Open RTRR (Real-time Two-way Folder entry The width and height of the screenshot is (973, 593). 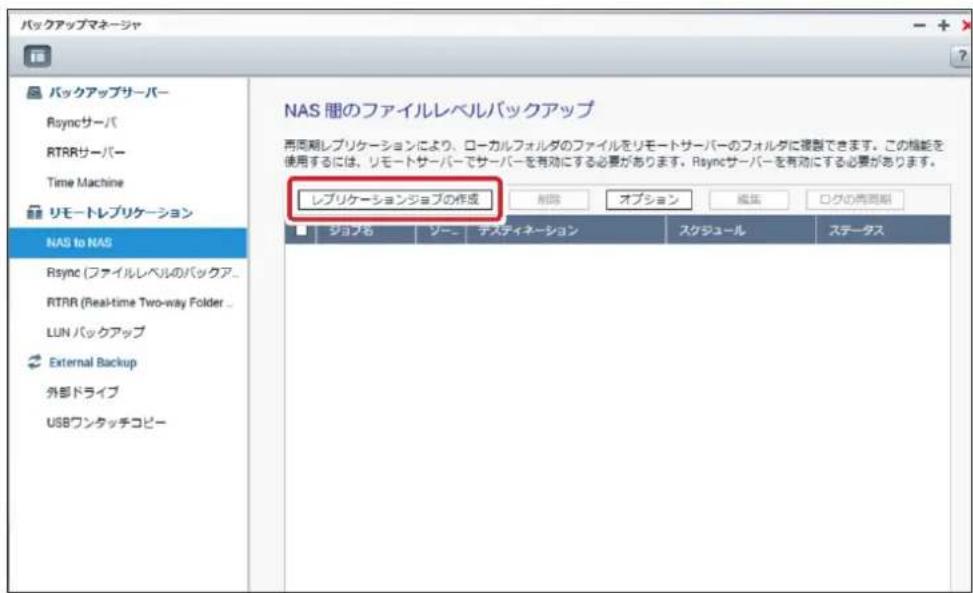tap(139, 303)
